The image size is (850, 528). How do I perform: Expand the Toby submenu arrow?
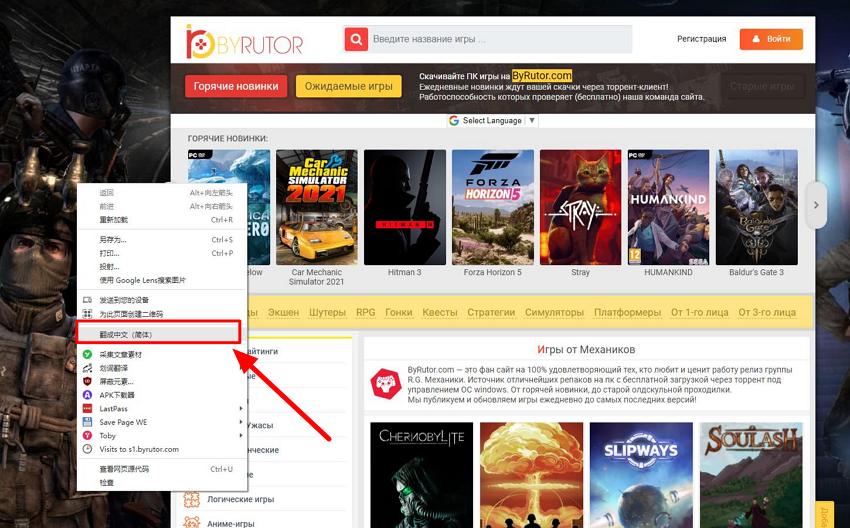(240, 436)
